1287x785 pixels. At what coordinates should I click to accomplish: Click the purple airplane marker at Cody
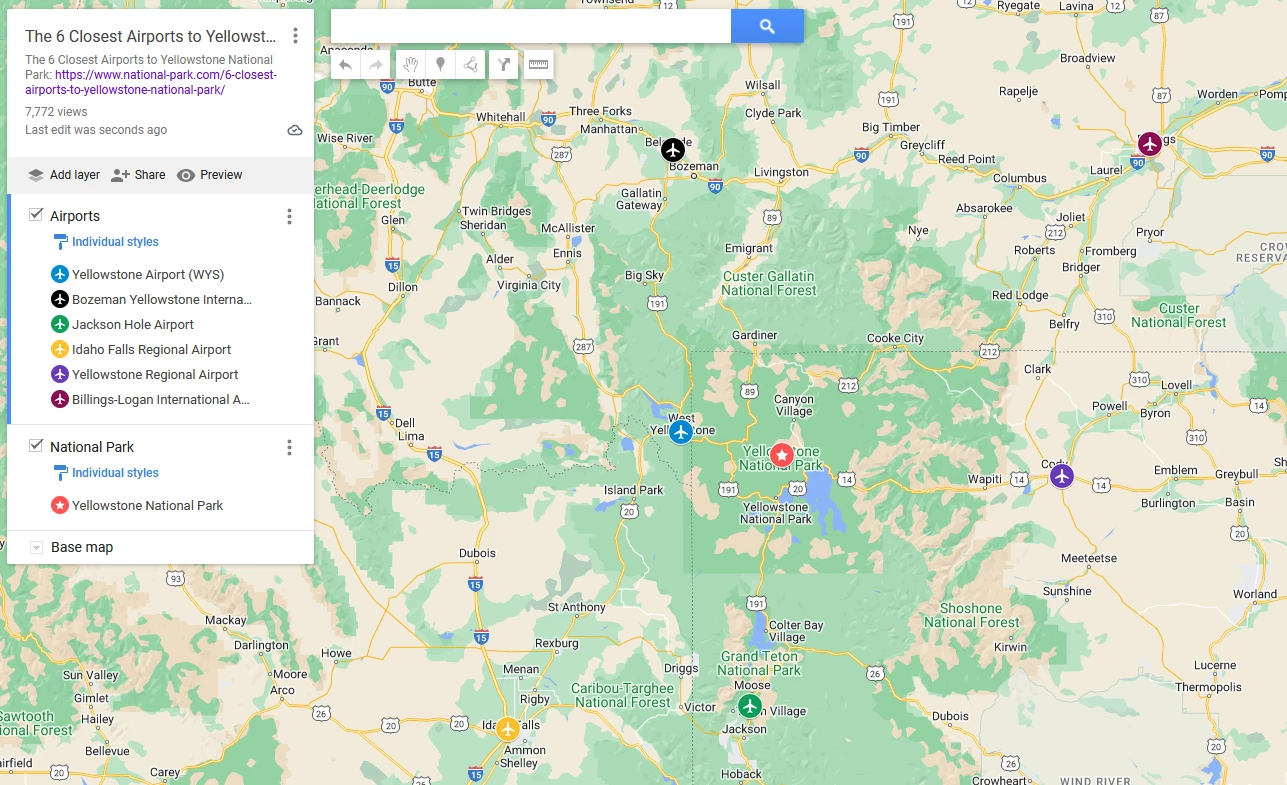coord(1062,476)
